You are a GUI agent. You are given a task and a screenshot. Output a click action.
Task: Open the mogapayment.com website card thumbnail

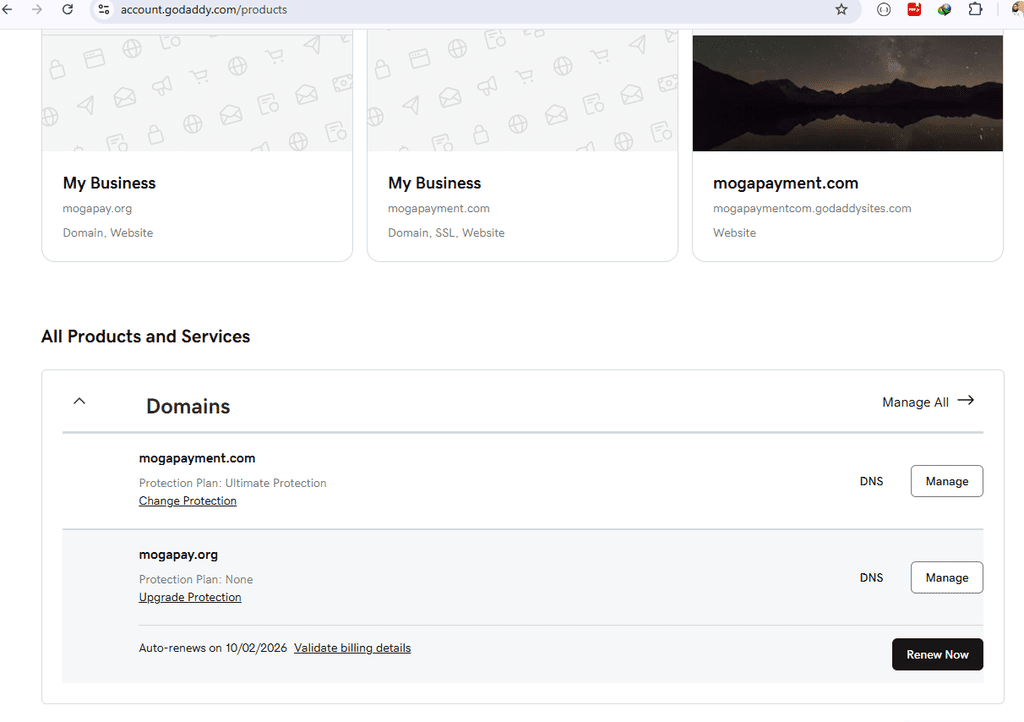coord(847,93)
